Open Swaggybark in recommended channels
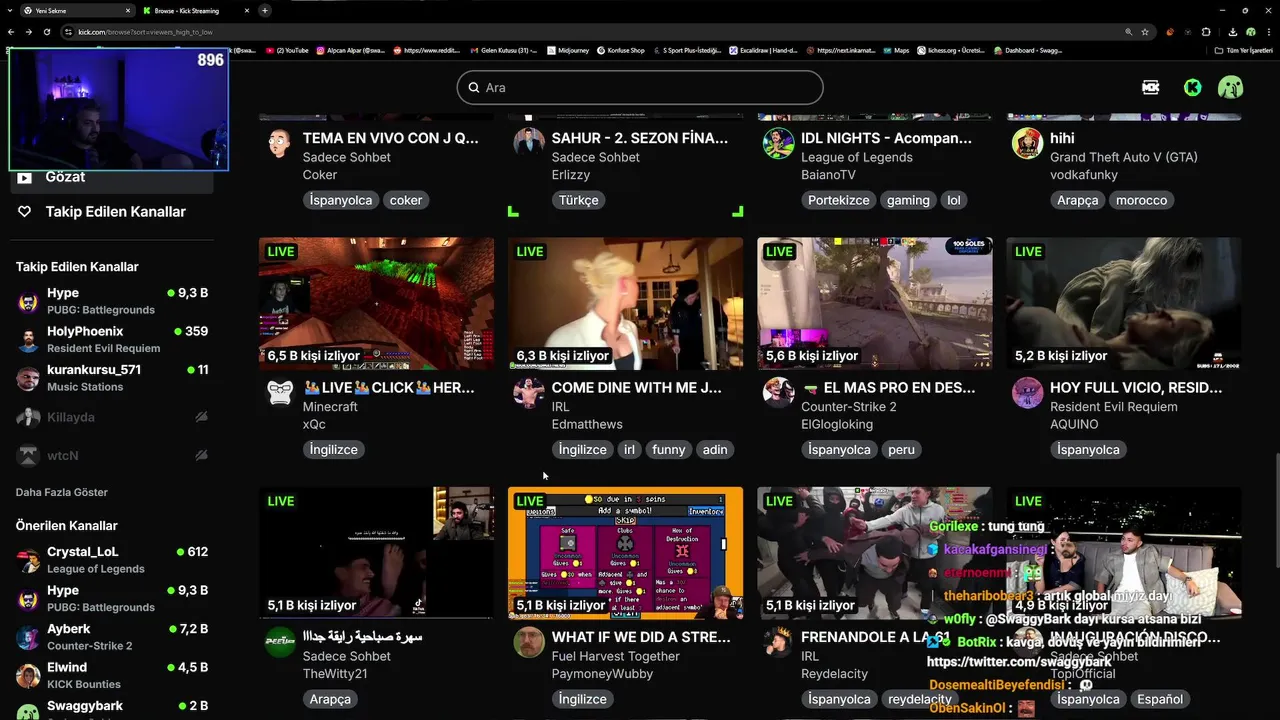The height and width of the screenshot is (720, 1280). pos(112,708)
